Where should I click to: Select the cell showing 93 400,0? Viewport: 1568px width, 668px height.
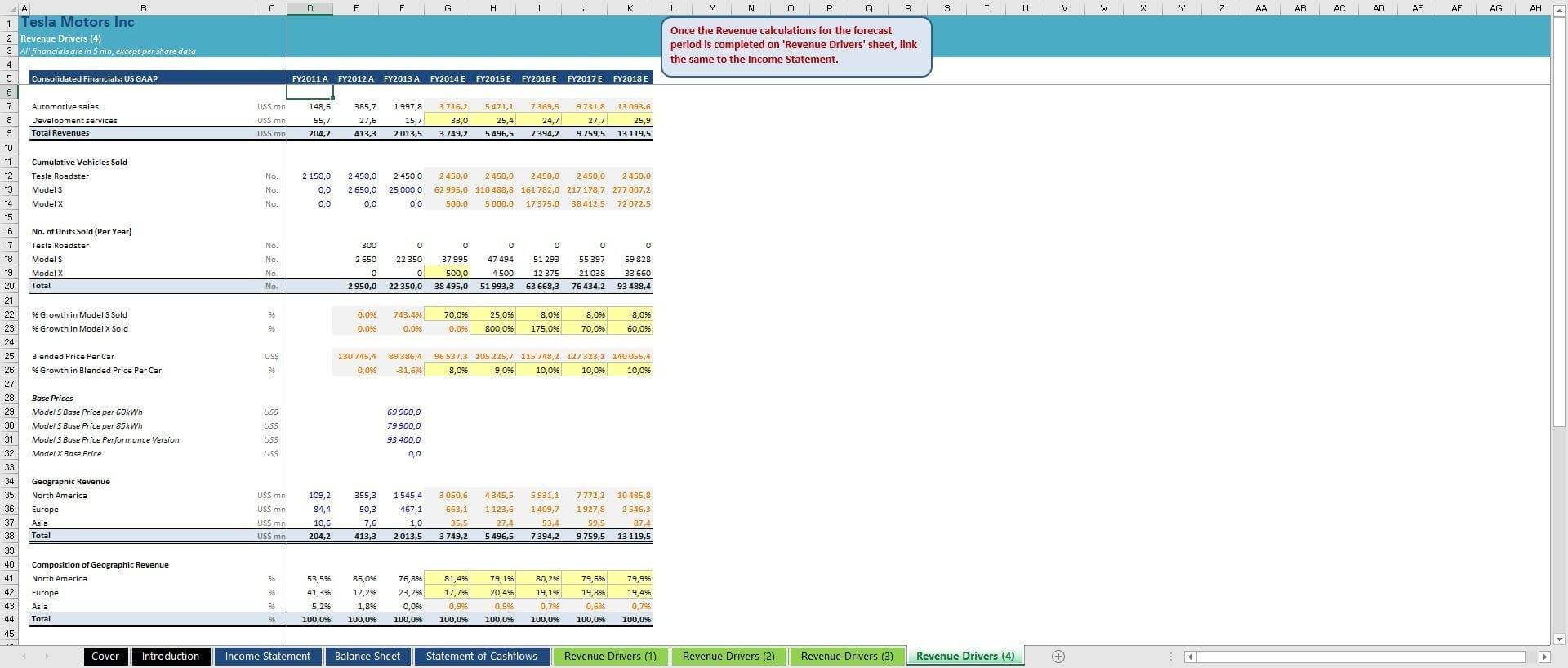coord(402,439)
